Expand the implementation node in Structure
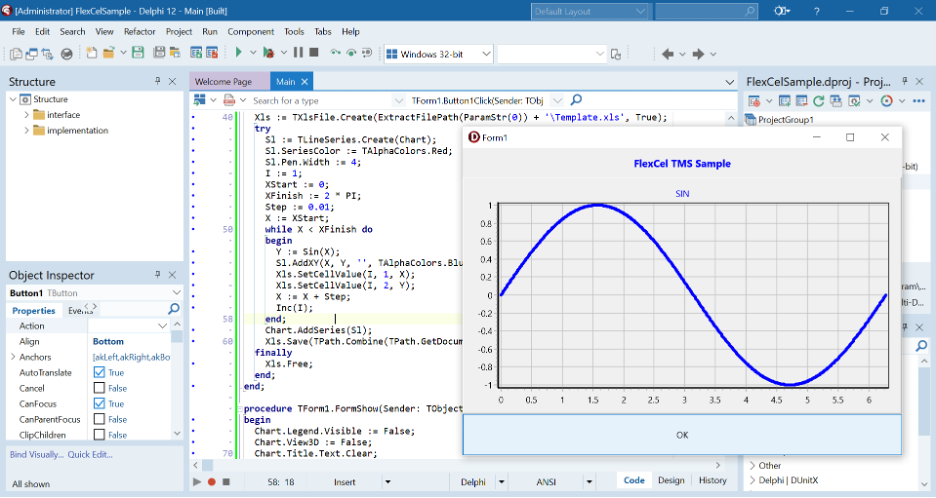 tap(26, 130)
